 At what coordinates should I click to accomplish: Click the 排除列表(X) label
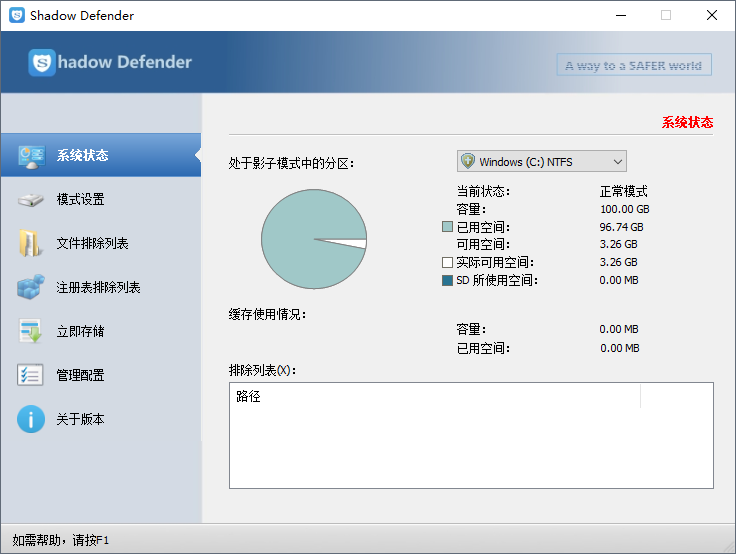point(262,370)
